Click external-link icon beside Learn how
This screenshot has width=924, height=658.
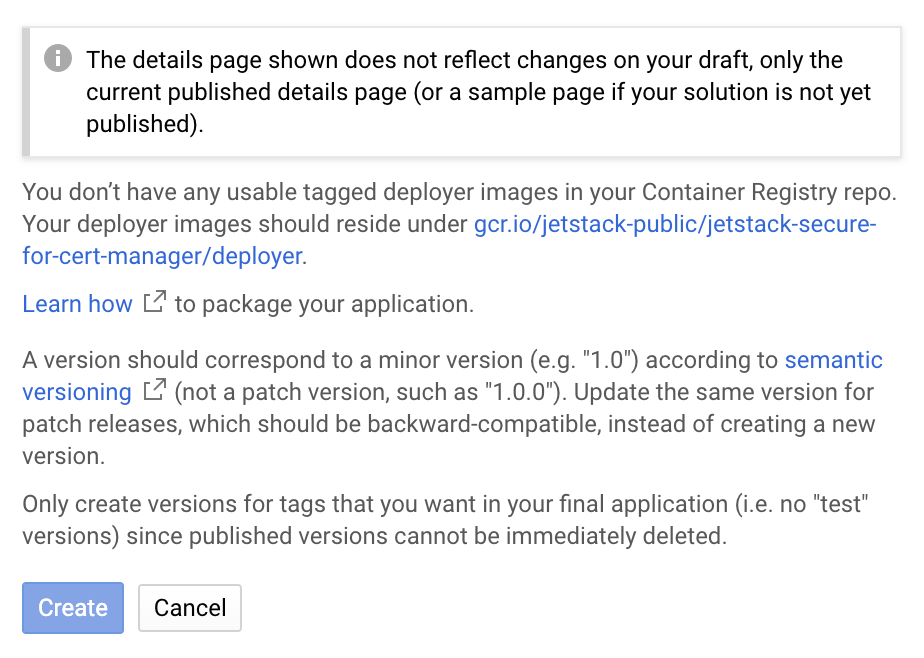tap(154, 302)
